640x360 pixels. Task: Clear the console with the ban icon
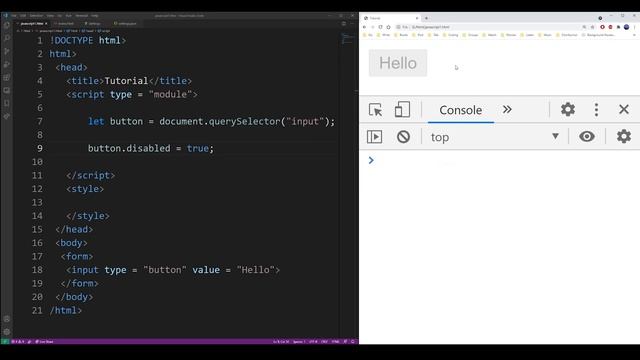pos(403,137)
